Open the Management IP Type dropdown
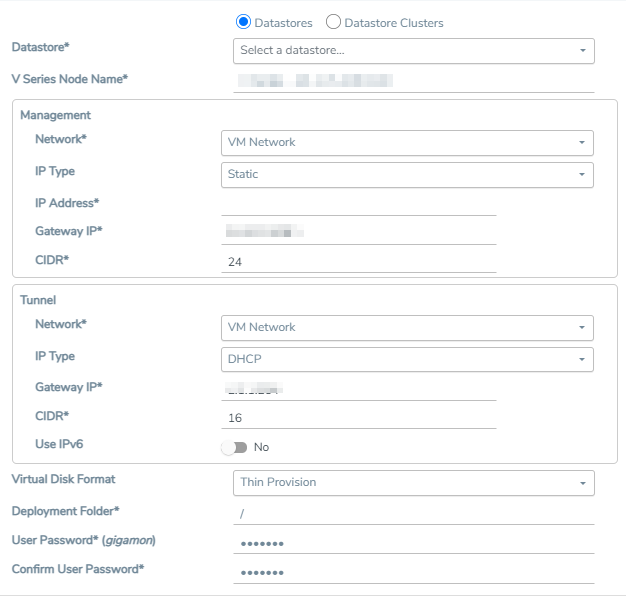The image size is (626, 598). pos(407,174)
